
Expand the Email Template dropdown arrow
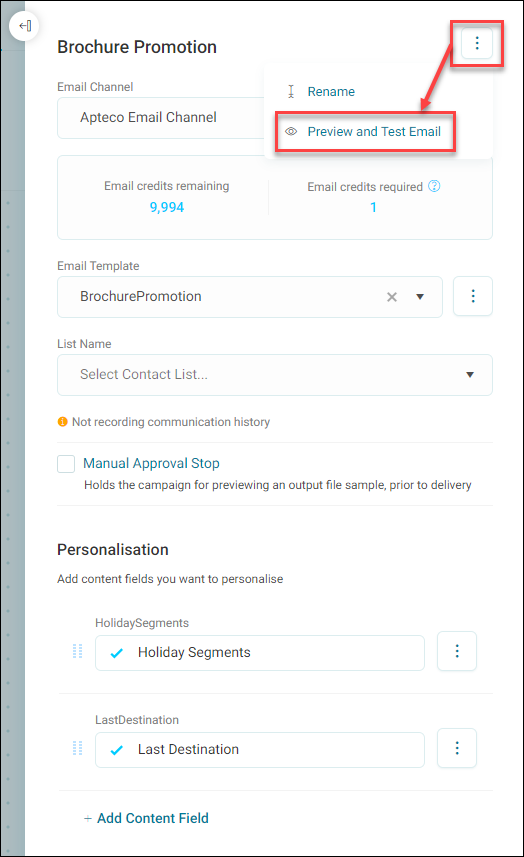(420, 297)
